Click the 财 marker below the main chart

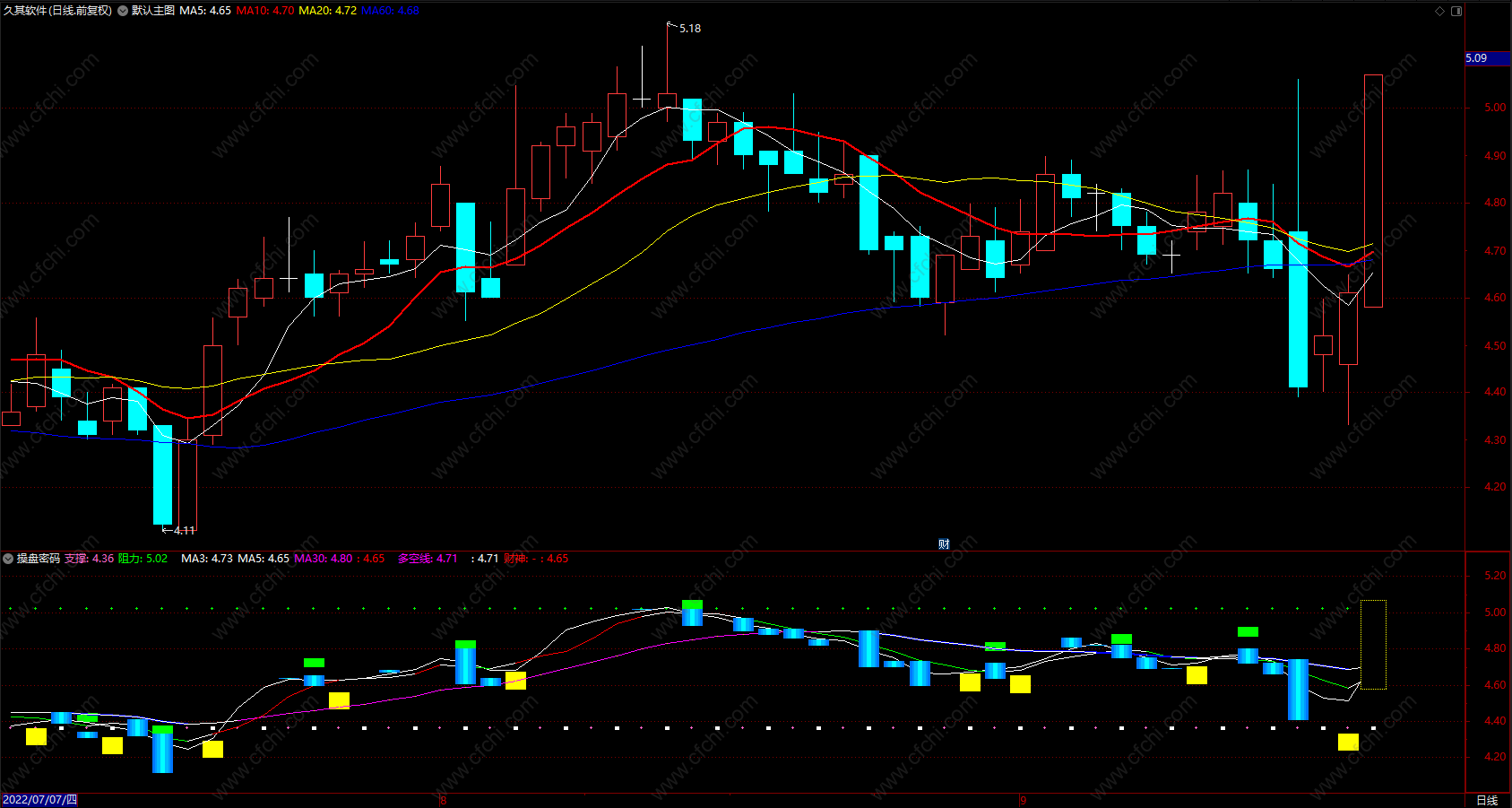coord(944,544)
